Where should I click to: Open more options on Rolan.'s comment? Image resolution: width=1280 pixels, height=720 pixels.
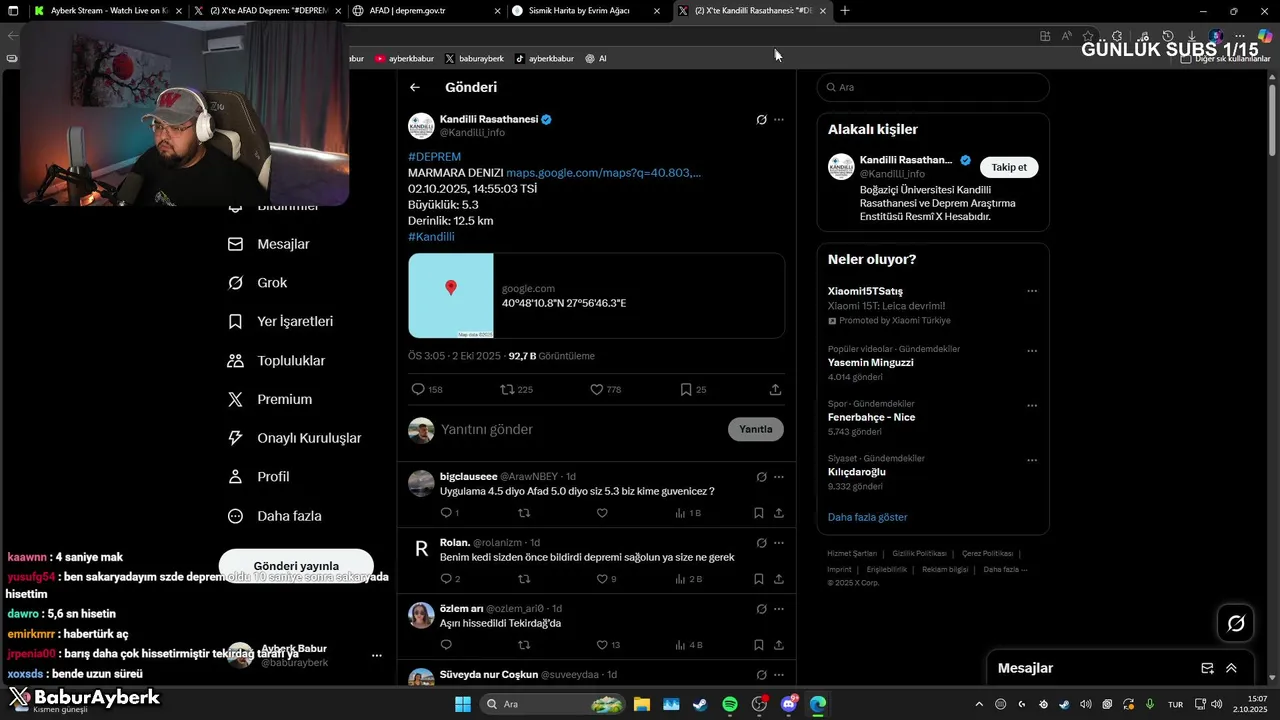tap(779, 543)
